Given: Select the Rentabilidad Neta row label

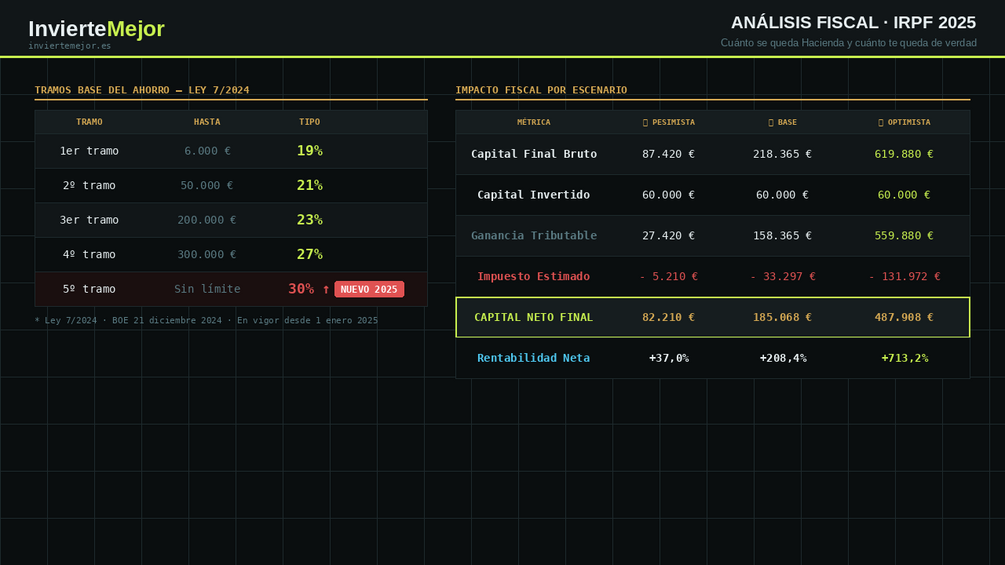Looking at the screenshot, I should (534, 358).
